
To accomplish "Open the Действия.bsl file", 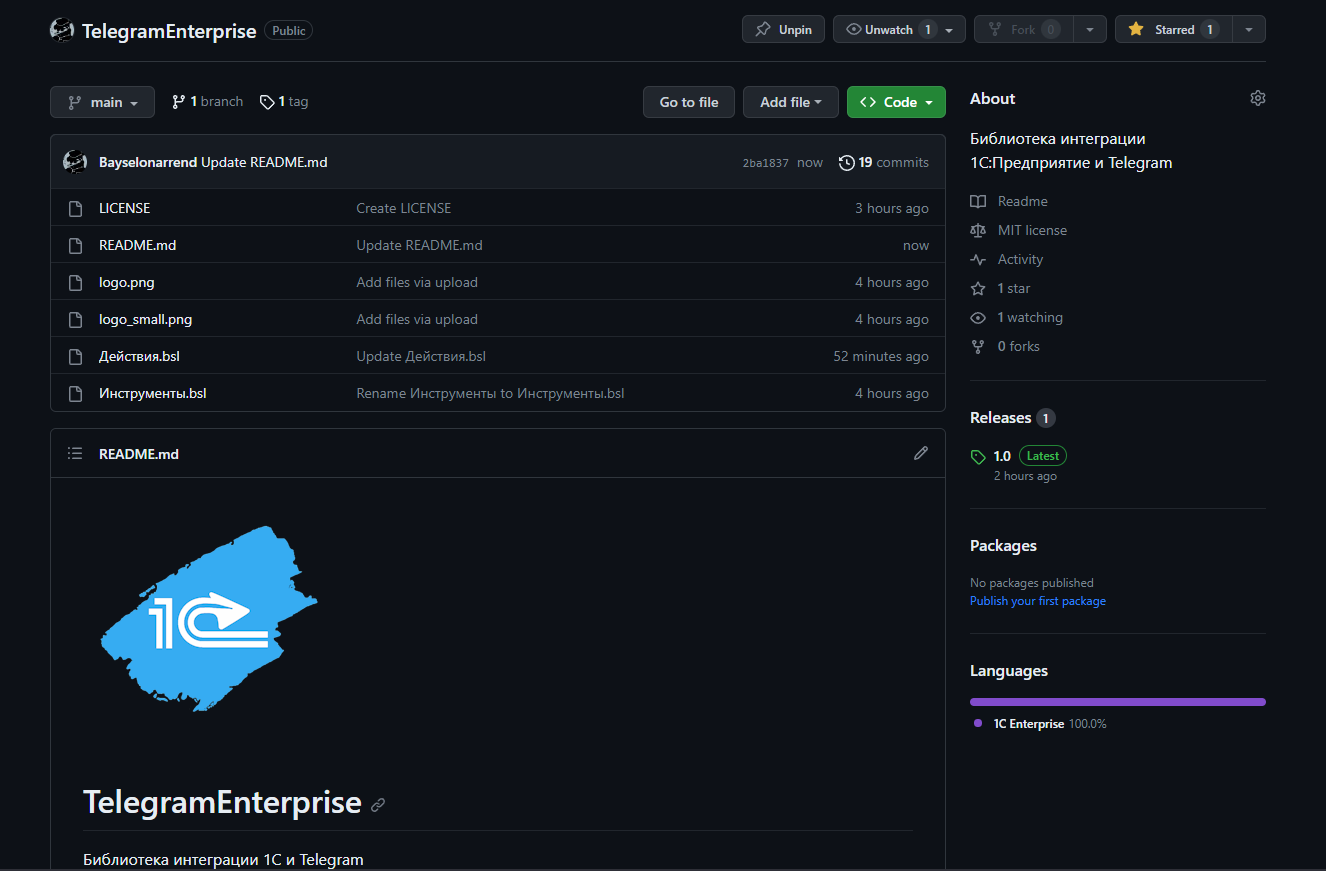I will (x=139, y=356).
